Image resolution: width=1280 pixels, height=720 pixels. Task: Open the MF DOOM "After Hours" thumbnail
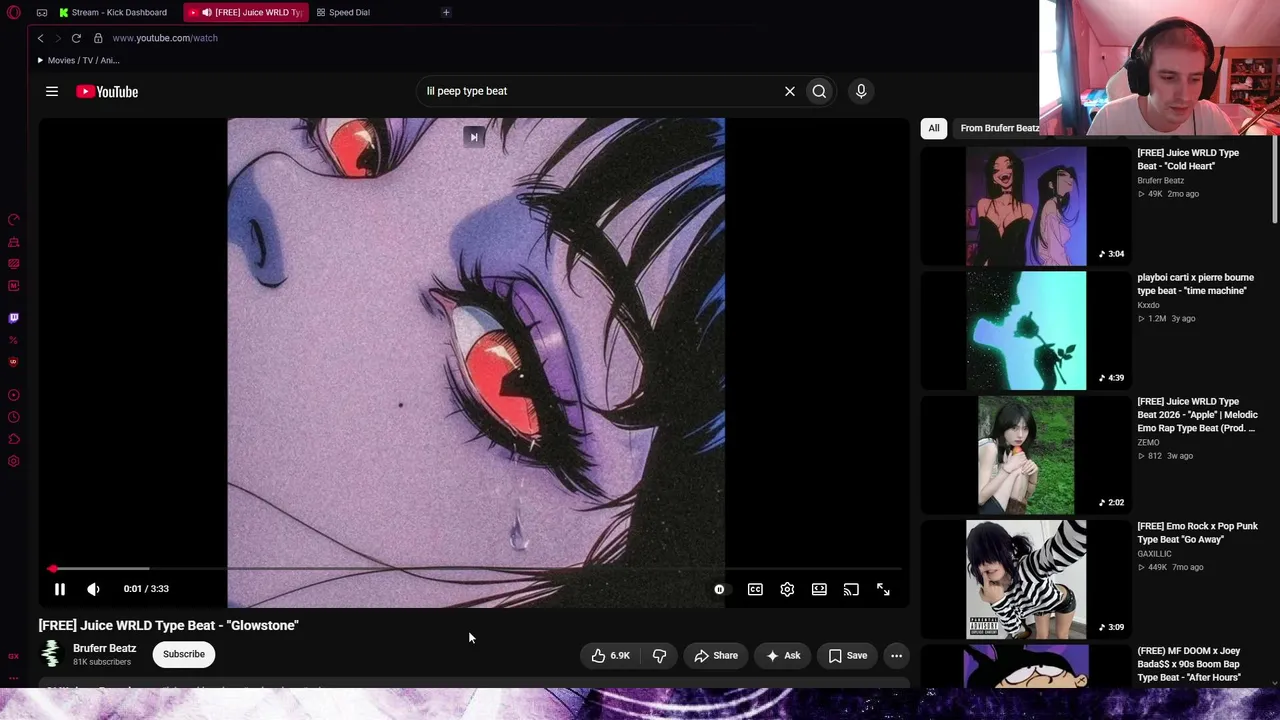[1026, 666]
